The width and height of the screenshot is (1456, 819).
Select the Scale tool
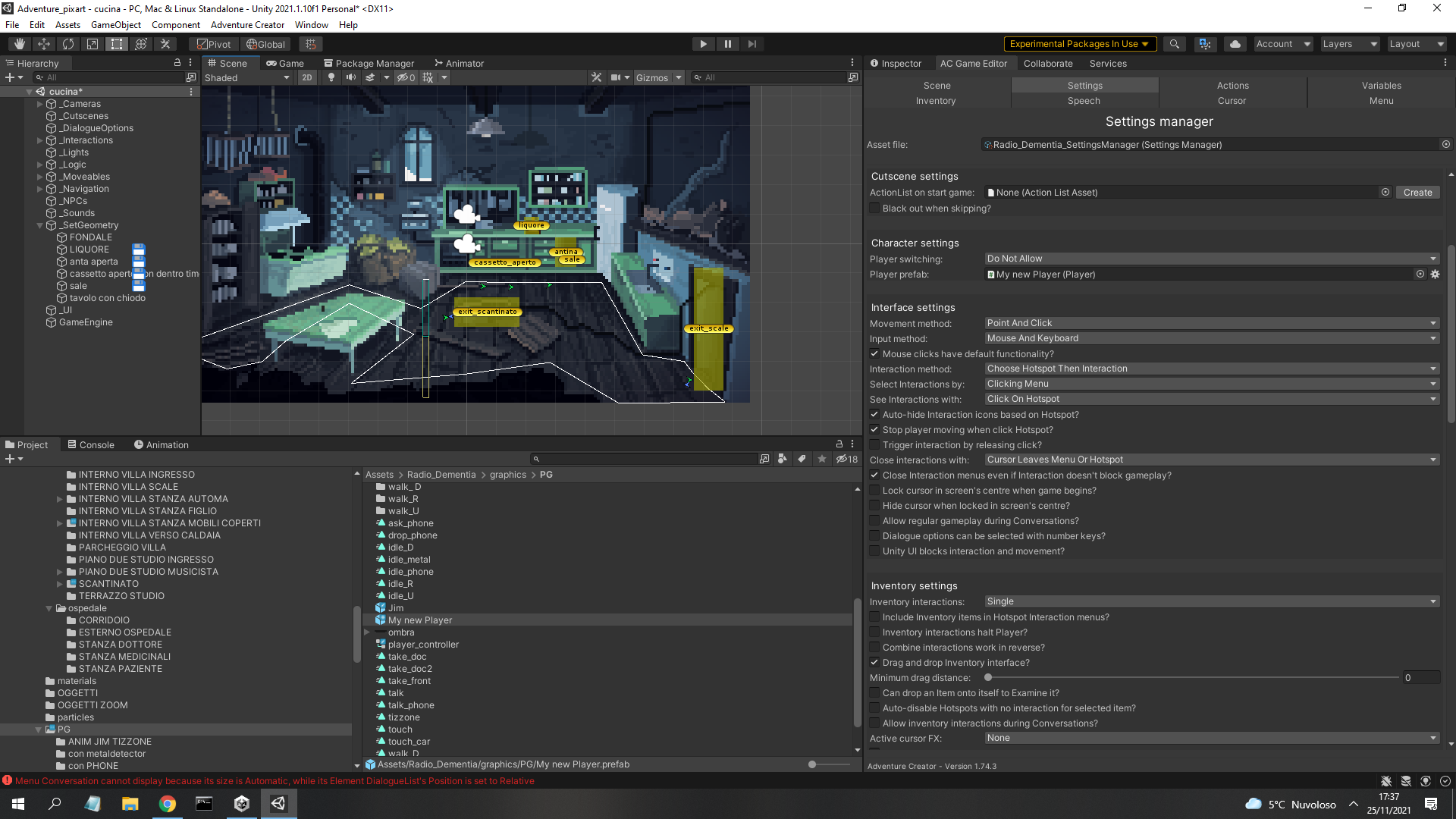point(93,44)
